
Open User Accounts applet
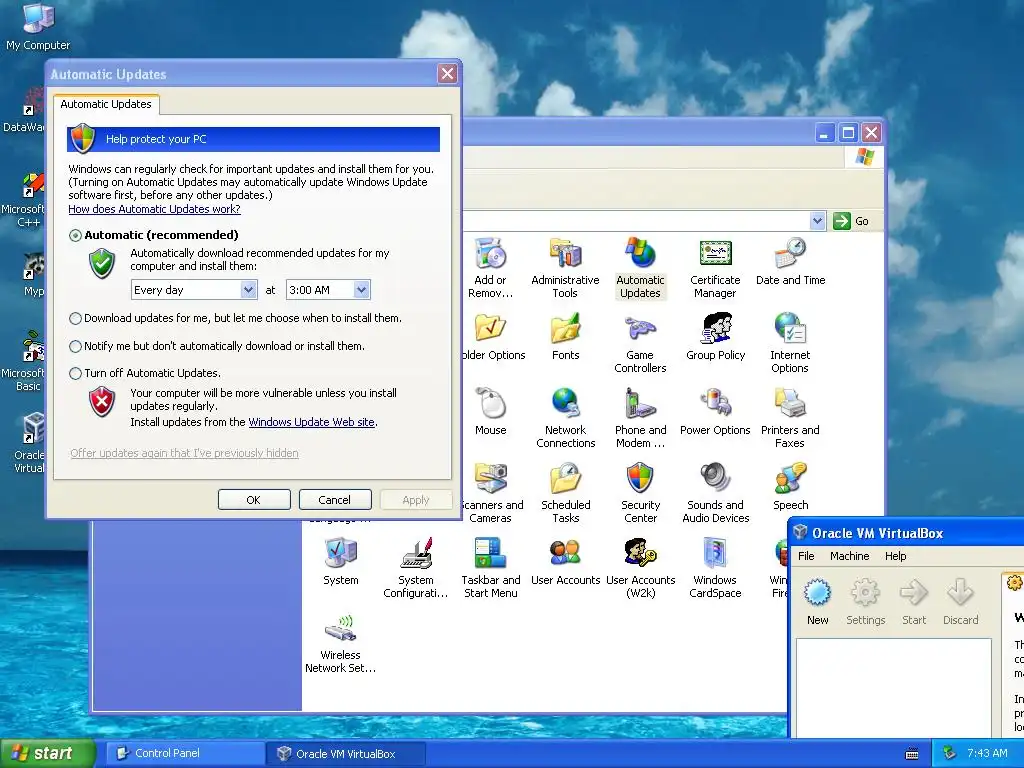pyautogui.click(x=566, y=562)
